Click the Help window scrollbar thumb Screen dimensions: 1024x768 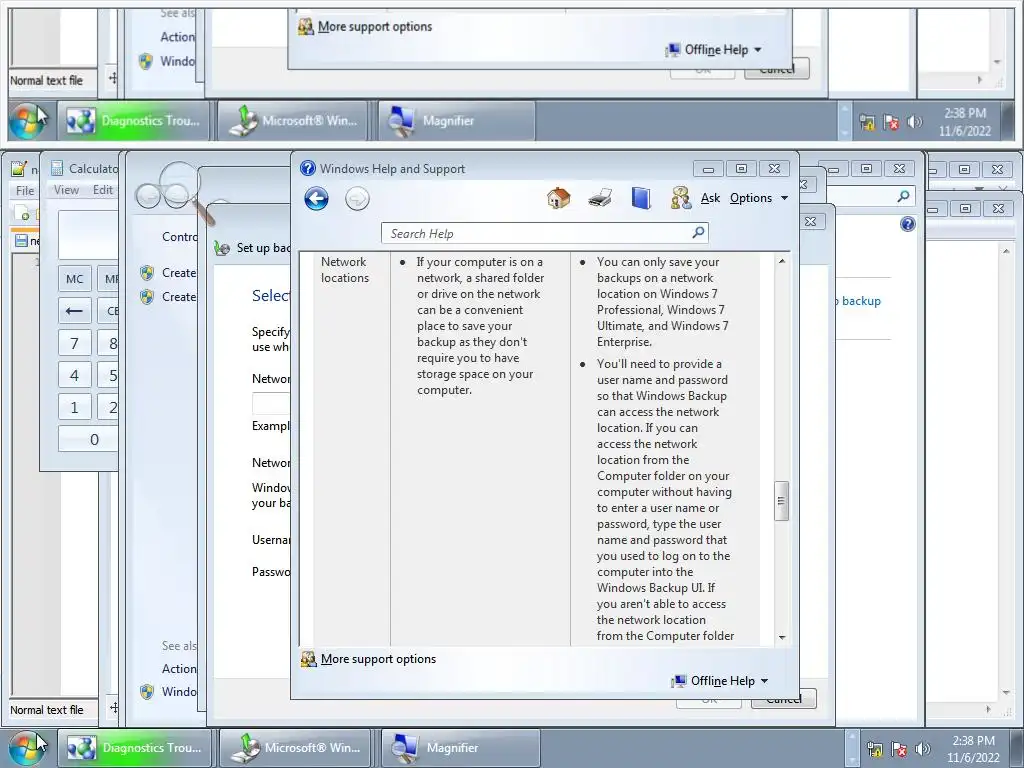tap(782, 501)
